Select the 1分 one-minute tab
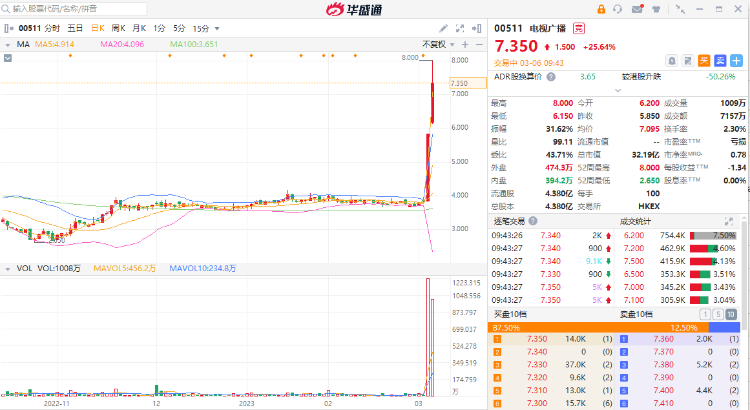 pos(159,29)
